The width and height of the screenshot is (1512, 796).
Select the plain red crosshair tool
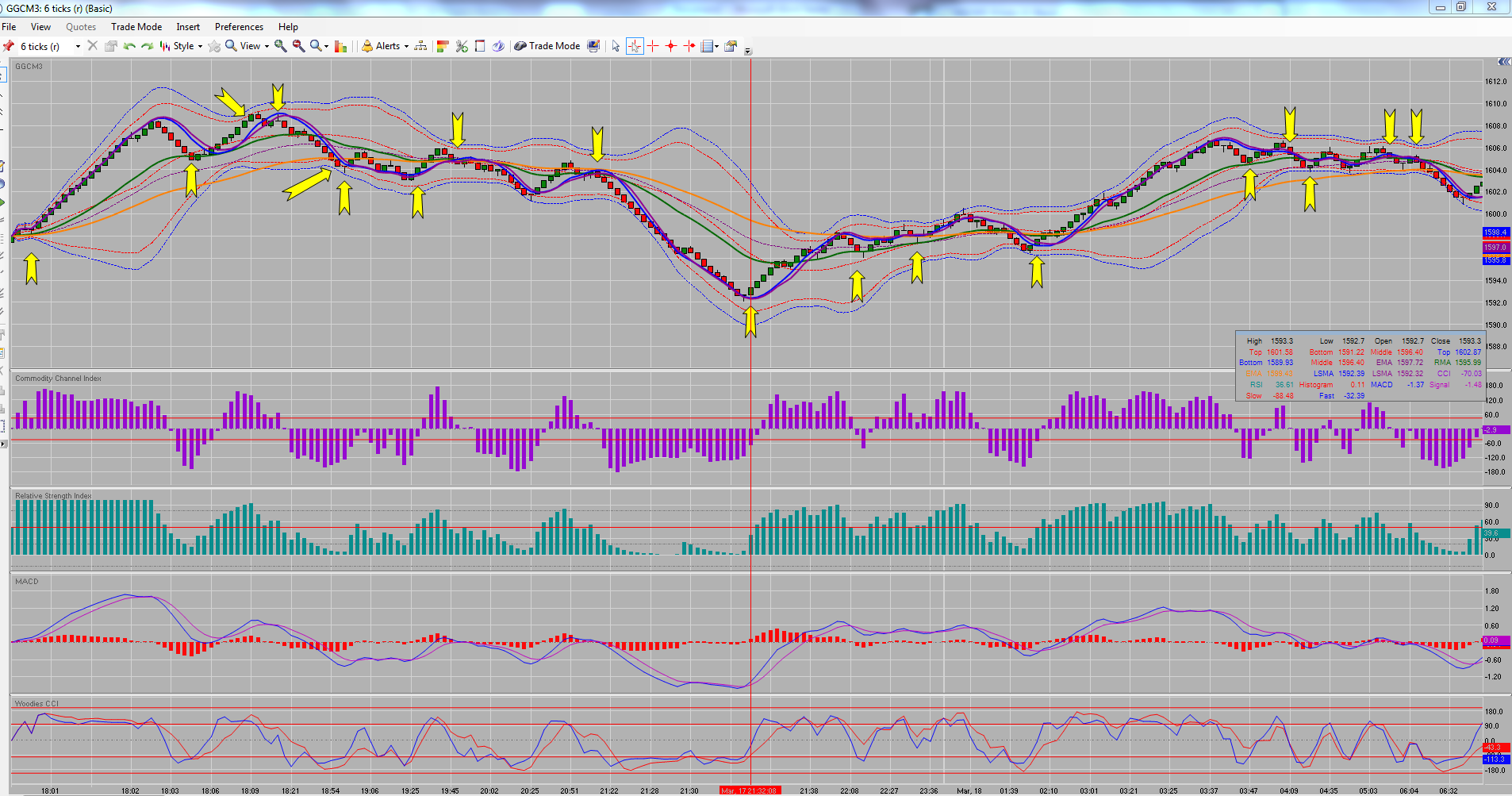tap(653, 46)
